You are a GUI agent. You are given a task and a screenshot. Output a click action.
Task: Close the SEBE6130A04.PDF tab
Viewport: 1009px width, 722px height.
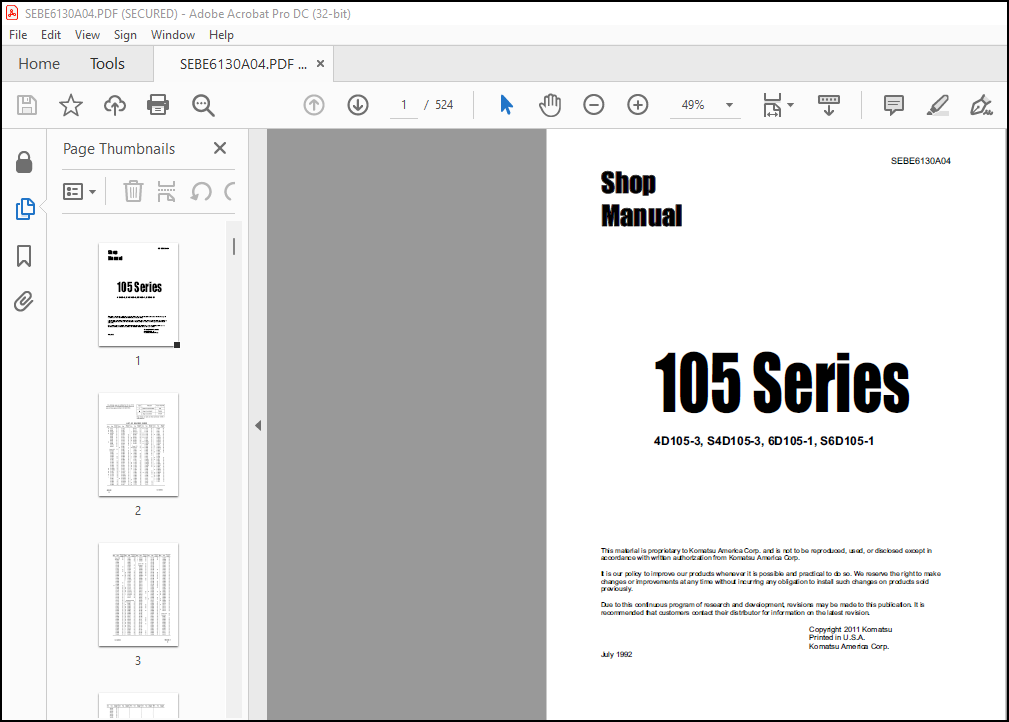point(320,64)
